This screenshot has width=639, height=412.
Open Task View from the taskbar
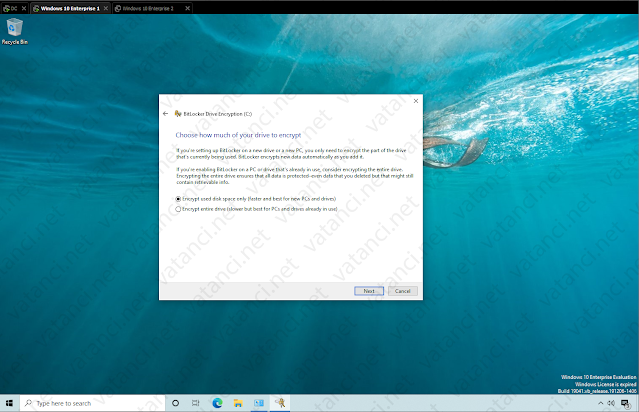(x=196, y=403)
